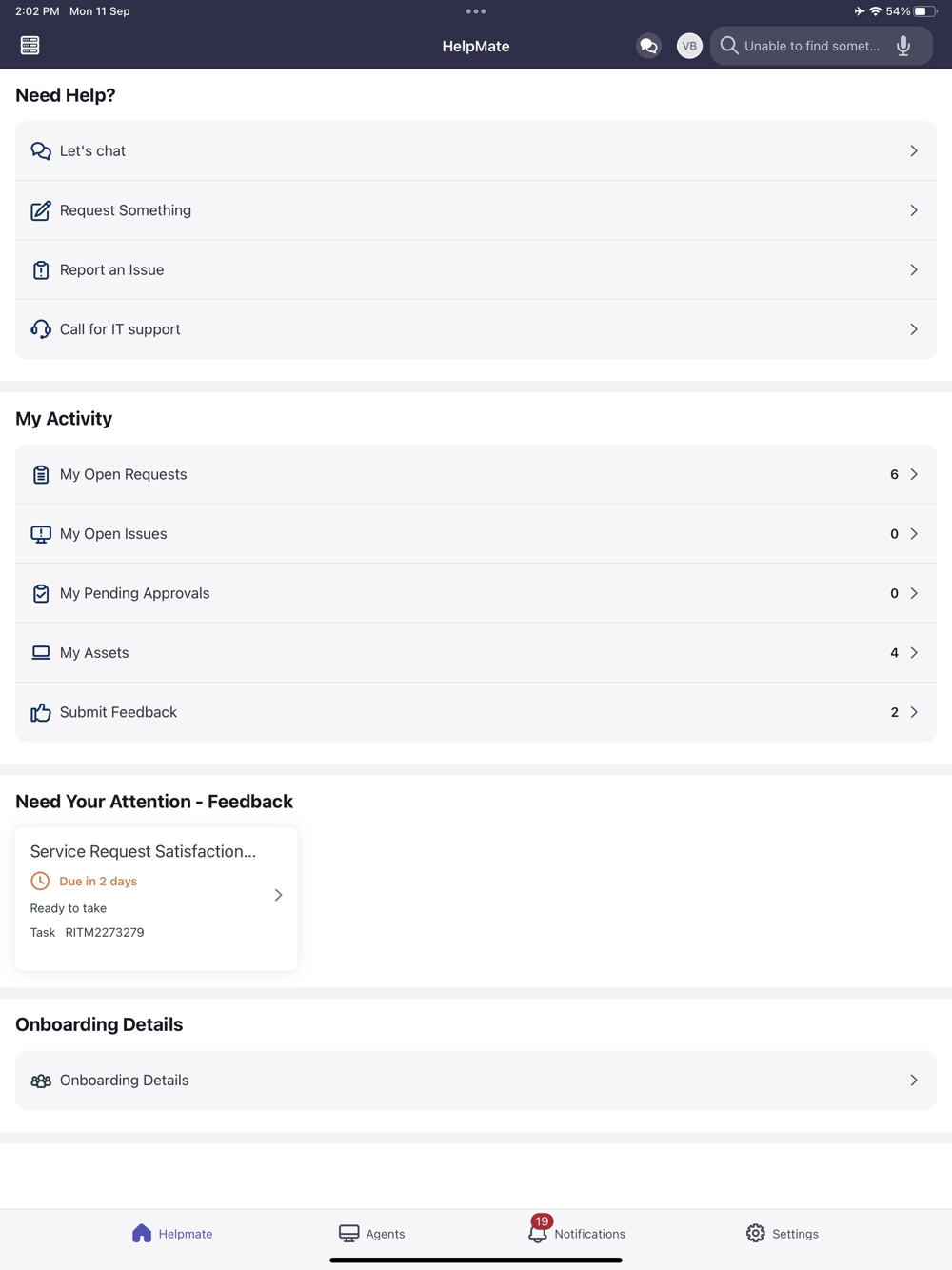Tap the Report an Issue clipboard icon

click(x=40, y=270)
